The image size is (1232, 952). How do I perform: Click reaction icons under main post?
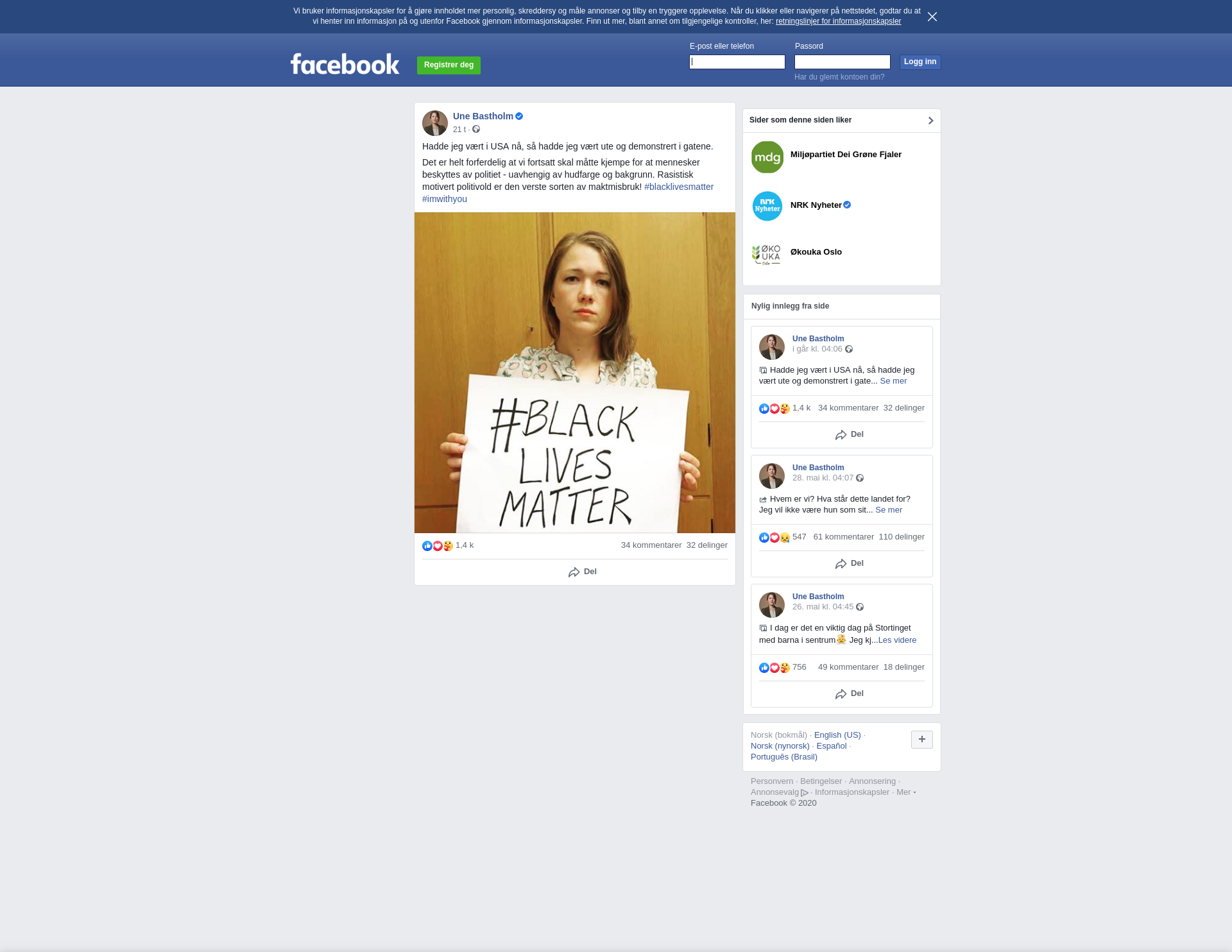[438, 546]
